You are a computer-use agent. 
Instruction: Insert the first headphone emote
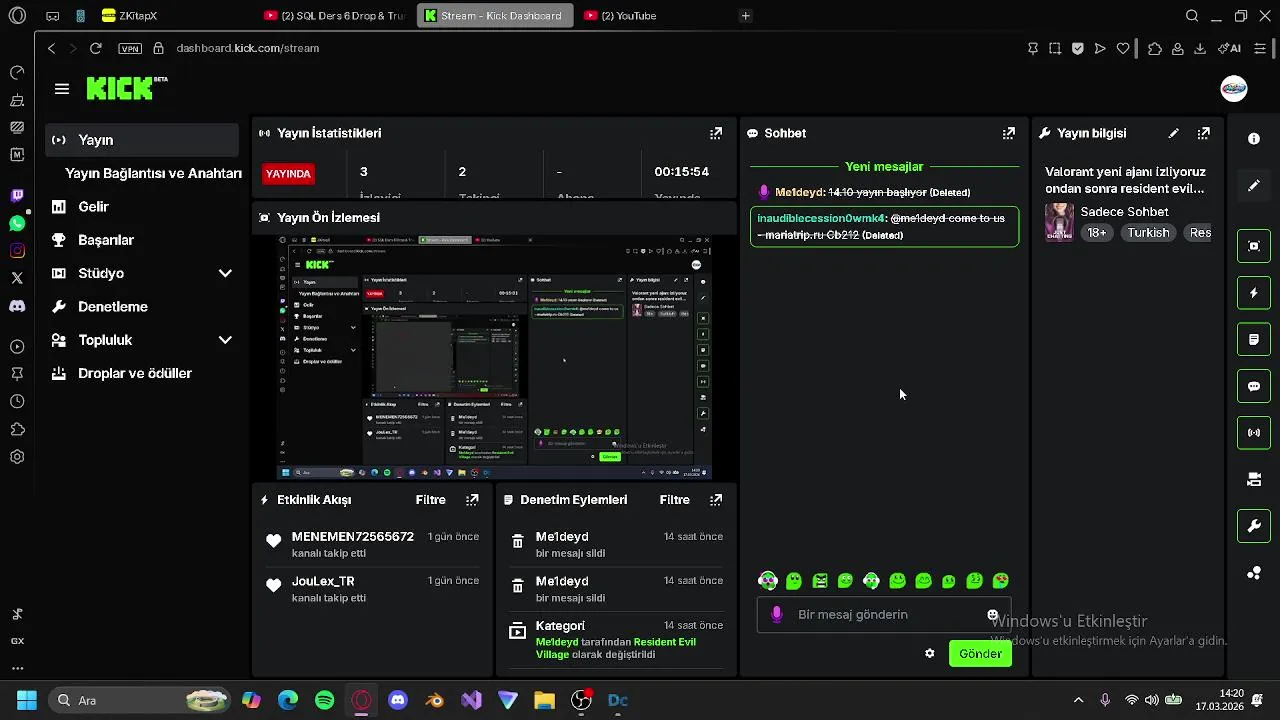click(x=768, y=581)
